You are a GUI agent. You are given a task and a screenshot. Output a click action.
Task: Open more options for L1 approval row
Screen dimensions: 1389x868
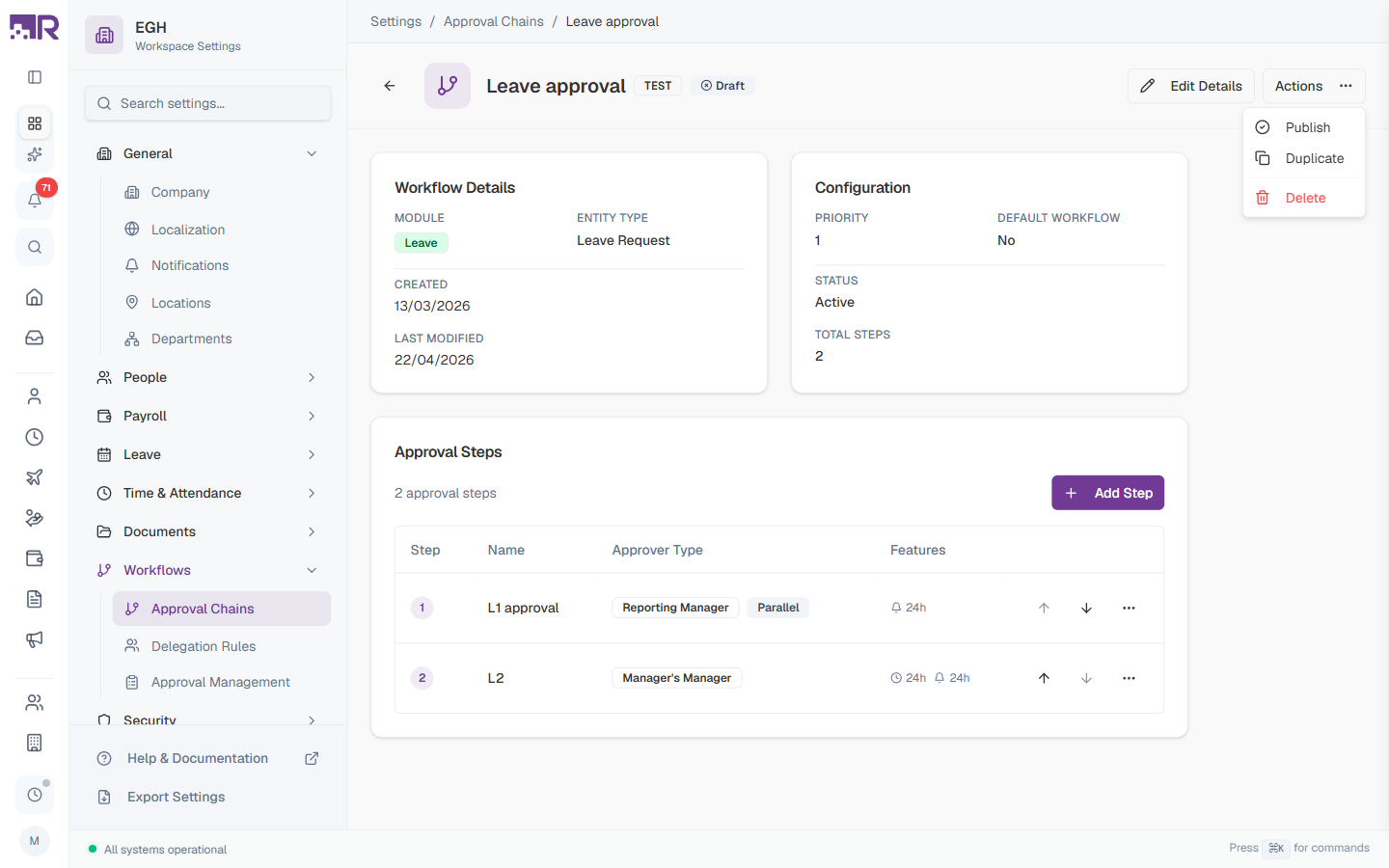point(1129,608)
